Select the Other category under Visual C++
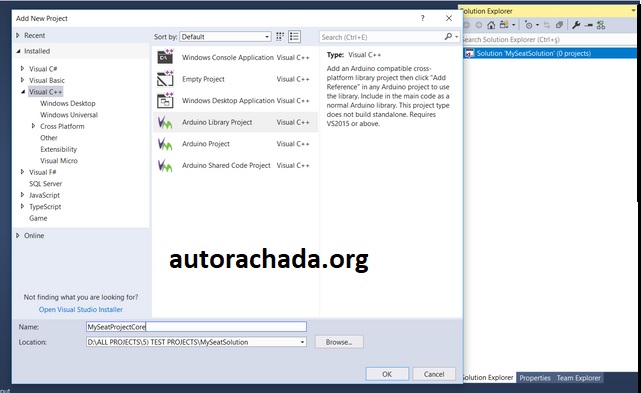Image resolution: width=641 pixels, height=393 pixels. pos(49,138)
